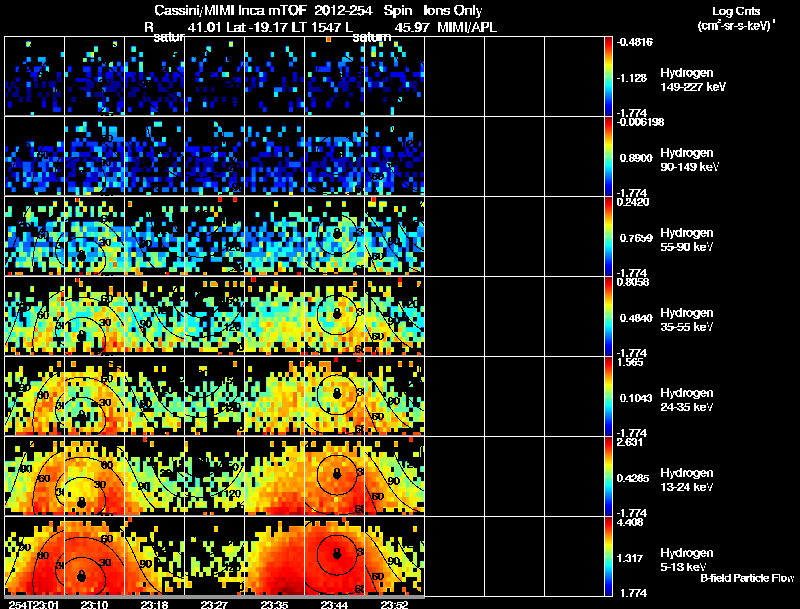Select the 24-35 keV image panel at 254T23:01
The width and height of the screenshot is (800, 609).
click(34, 396)
